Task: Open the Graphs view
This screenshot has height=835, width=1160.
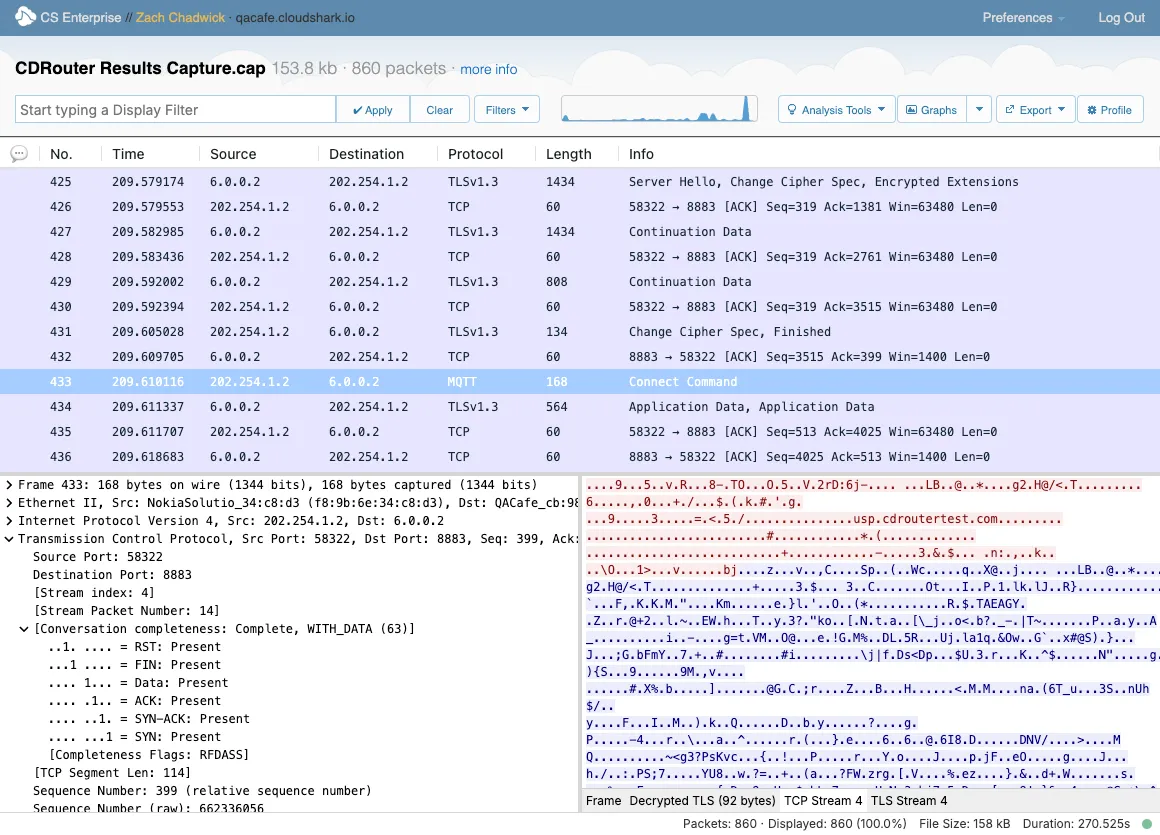Action: [930, 110]
